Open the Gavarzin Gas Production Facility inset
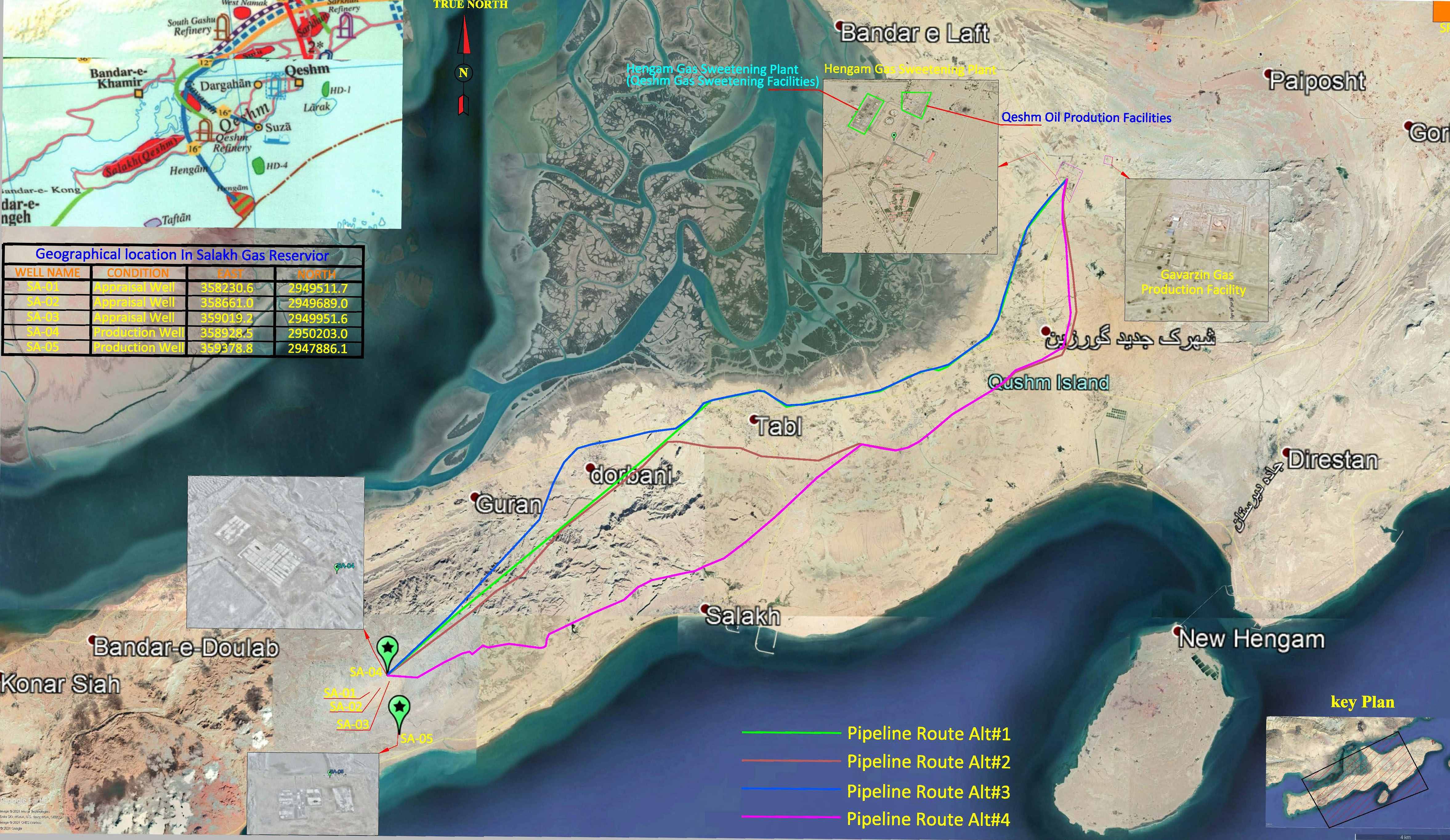This screenshot has height=840, width=1450. click(x=1197, y=250)
